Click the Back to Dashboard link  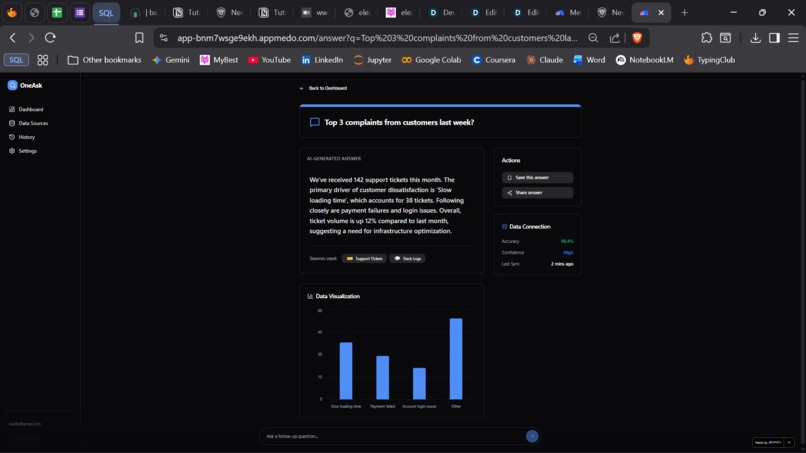[323, 88]
